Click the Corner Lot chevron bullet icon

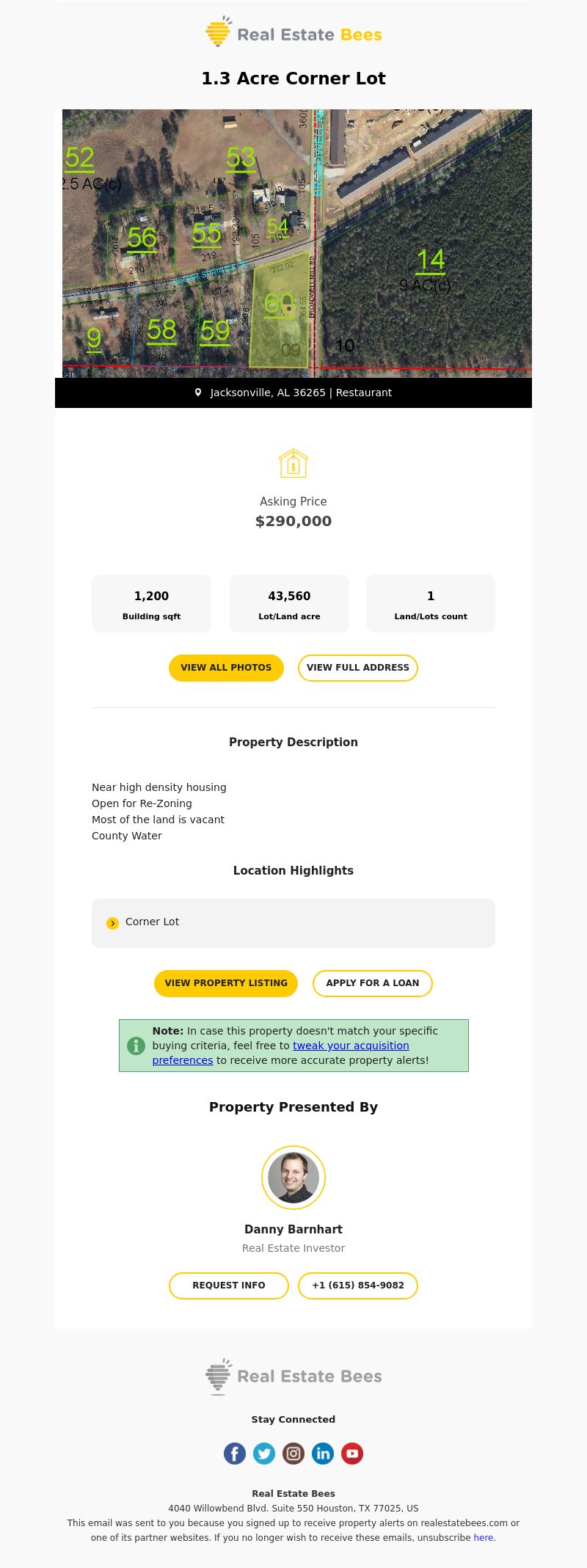[112, 923]
